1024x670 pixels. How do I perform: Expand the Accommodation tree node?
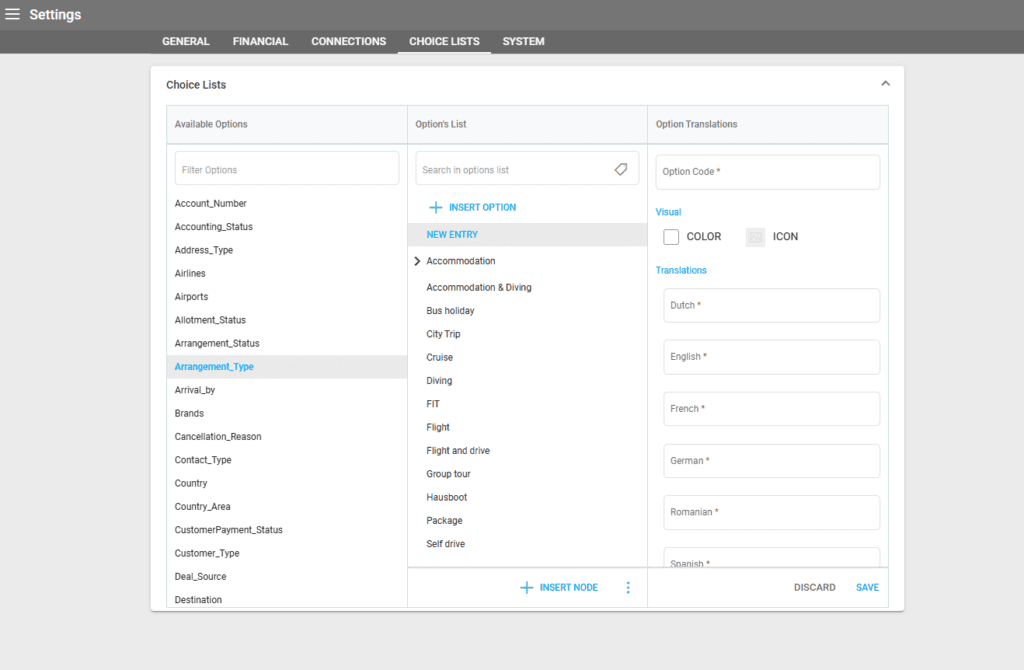(416, 261)
